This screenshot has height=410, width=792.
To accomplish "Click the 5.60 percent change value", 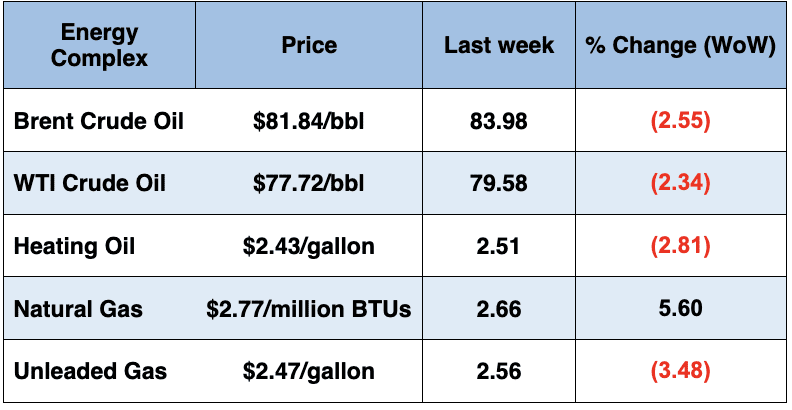I will 680,309.
